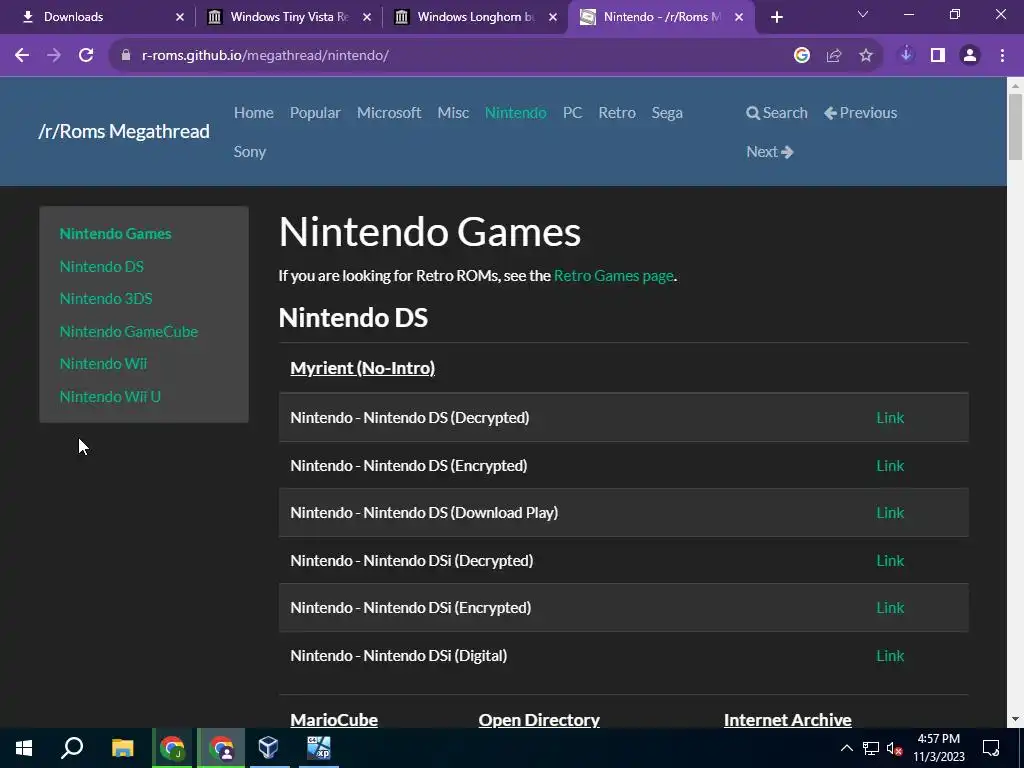Show hidden system tray icons
The image size is (1024, 768).
point(846,748)
